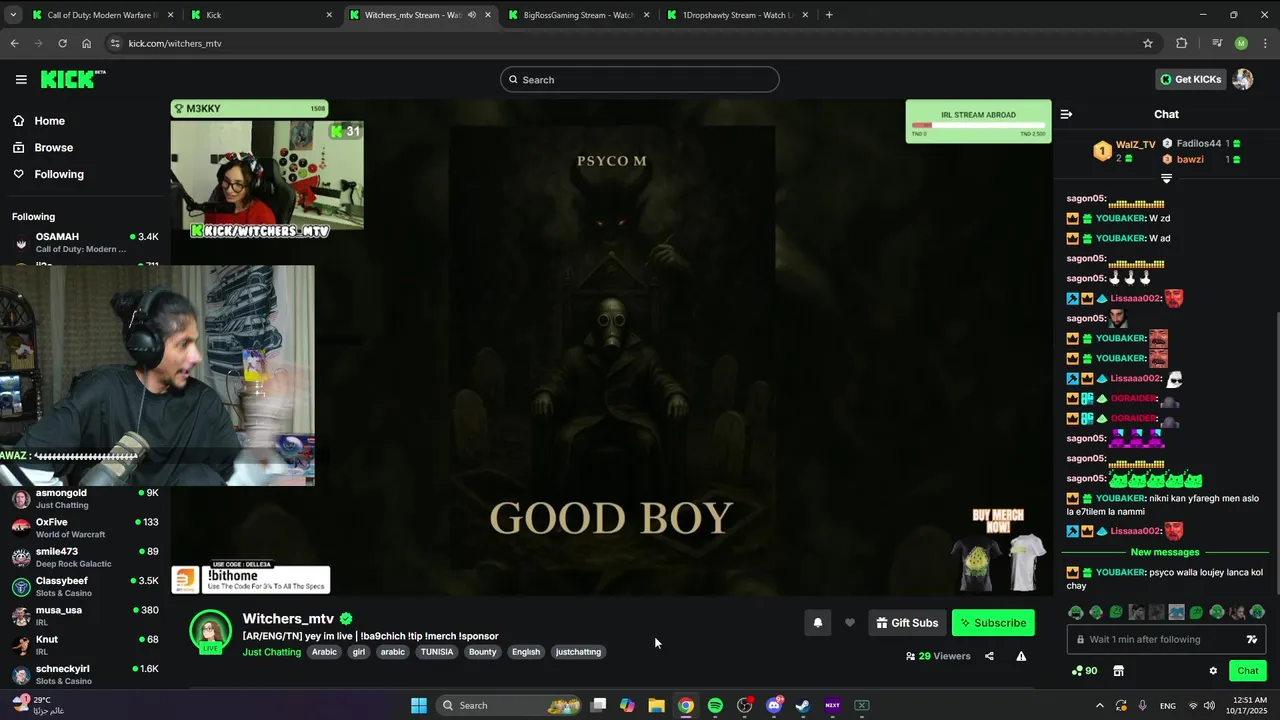The image size is (1280, 720).
Task: Open asmongold channel in sidebar
Action: (x=85, y=499)
